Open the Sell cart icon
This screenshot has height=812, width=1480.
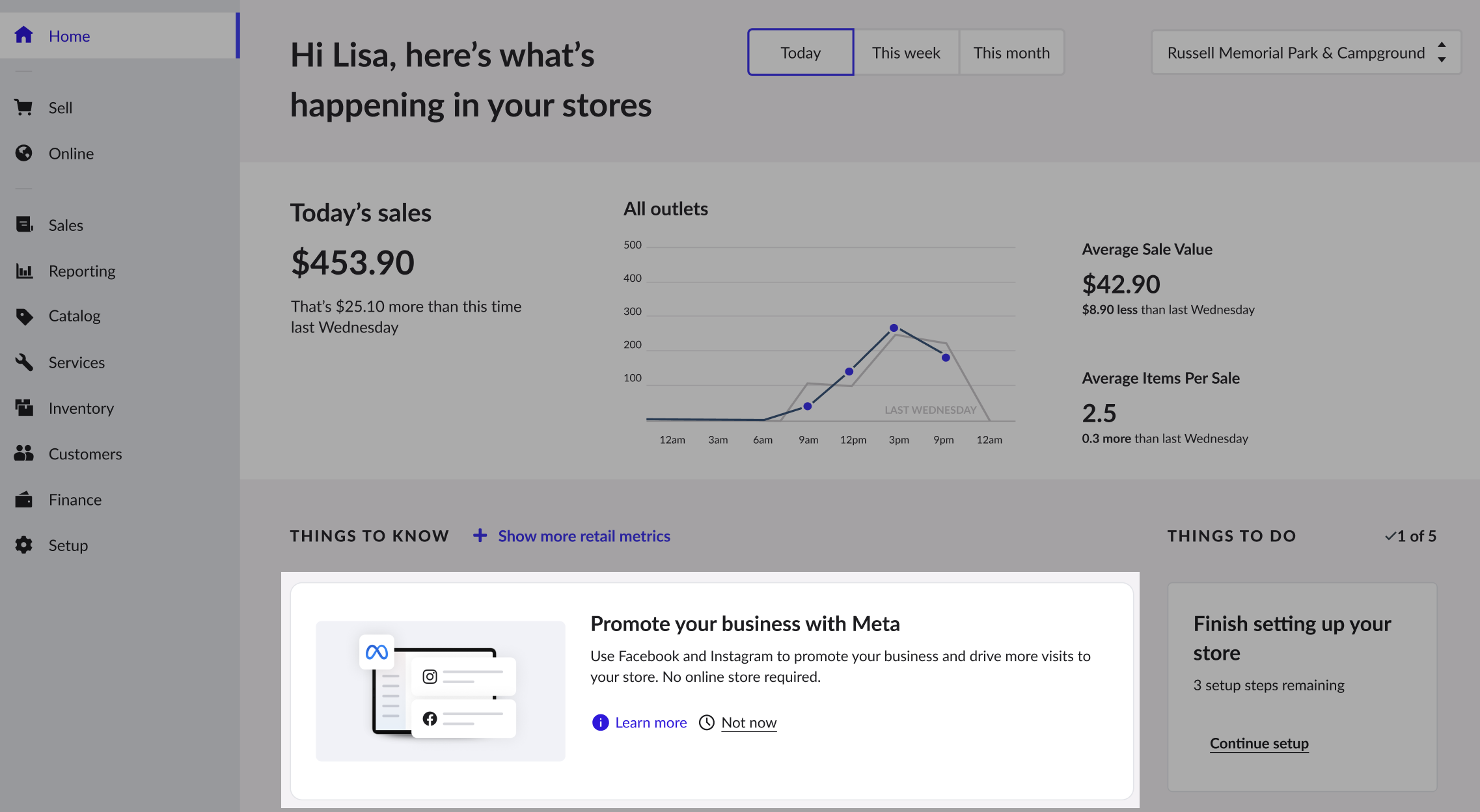tap(23, 107)
